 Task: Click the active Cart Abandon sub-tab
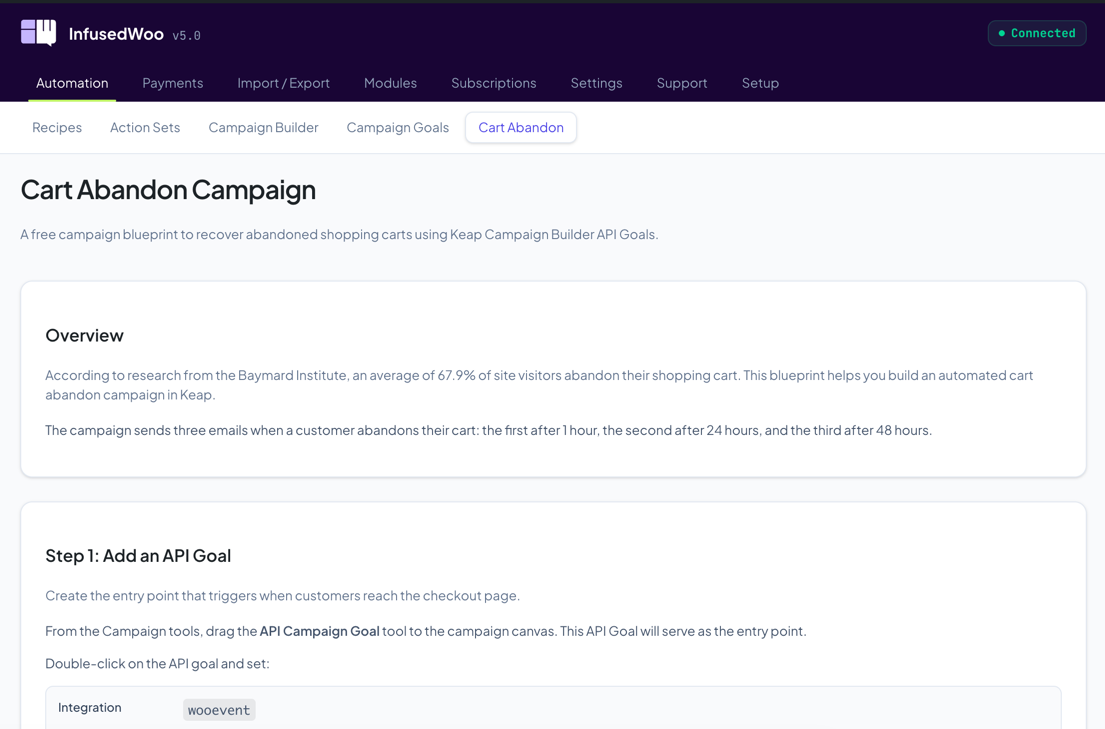[x=520, y=127]
